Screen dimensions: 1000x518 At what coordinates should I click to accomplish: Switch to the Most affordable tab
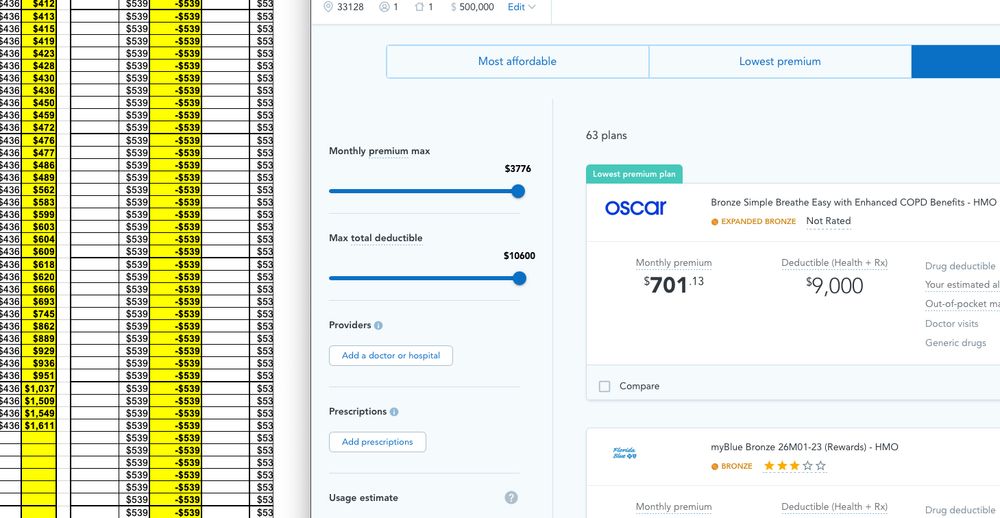pos(517,62)
